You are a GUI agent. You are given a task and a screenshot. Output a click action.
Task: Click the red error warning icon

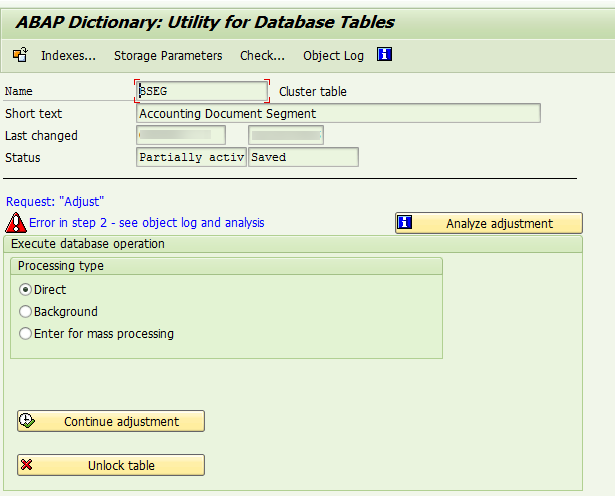click(x=16, y=223)
